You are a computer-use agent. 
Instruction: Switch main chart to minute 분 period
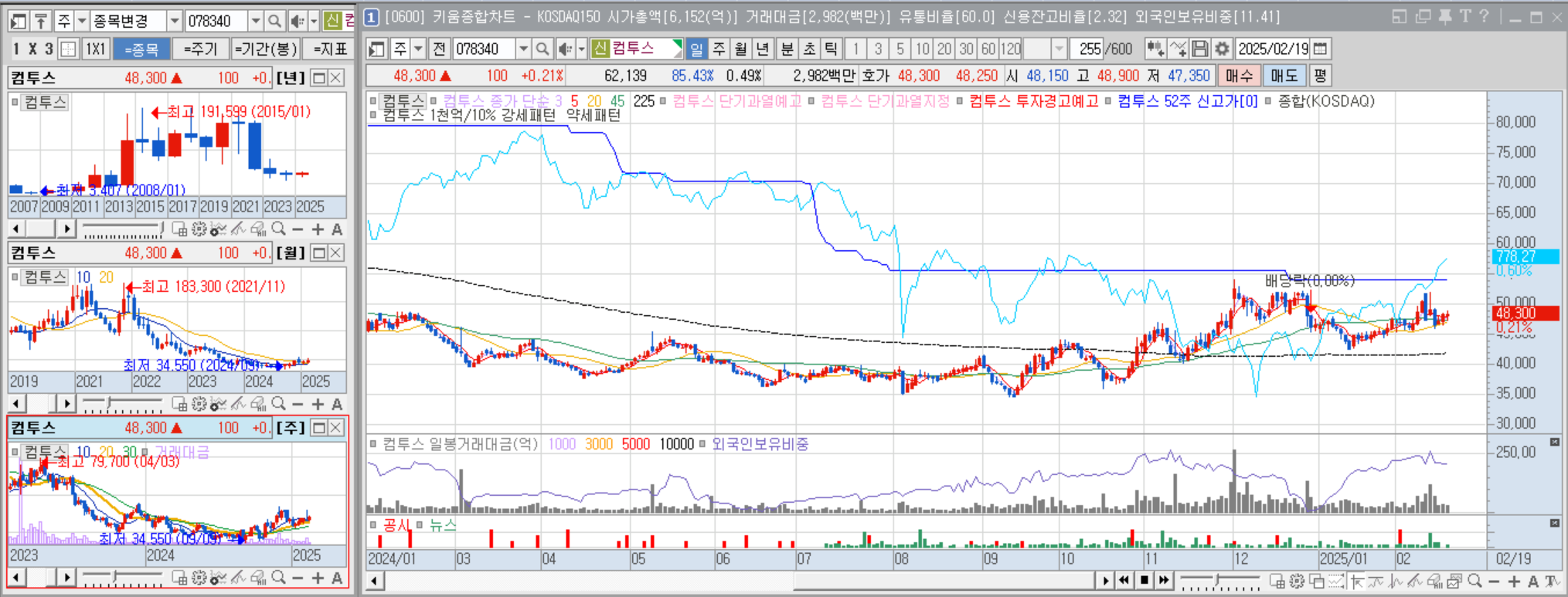(x=787, y=49)
